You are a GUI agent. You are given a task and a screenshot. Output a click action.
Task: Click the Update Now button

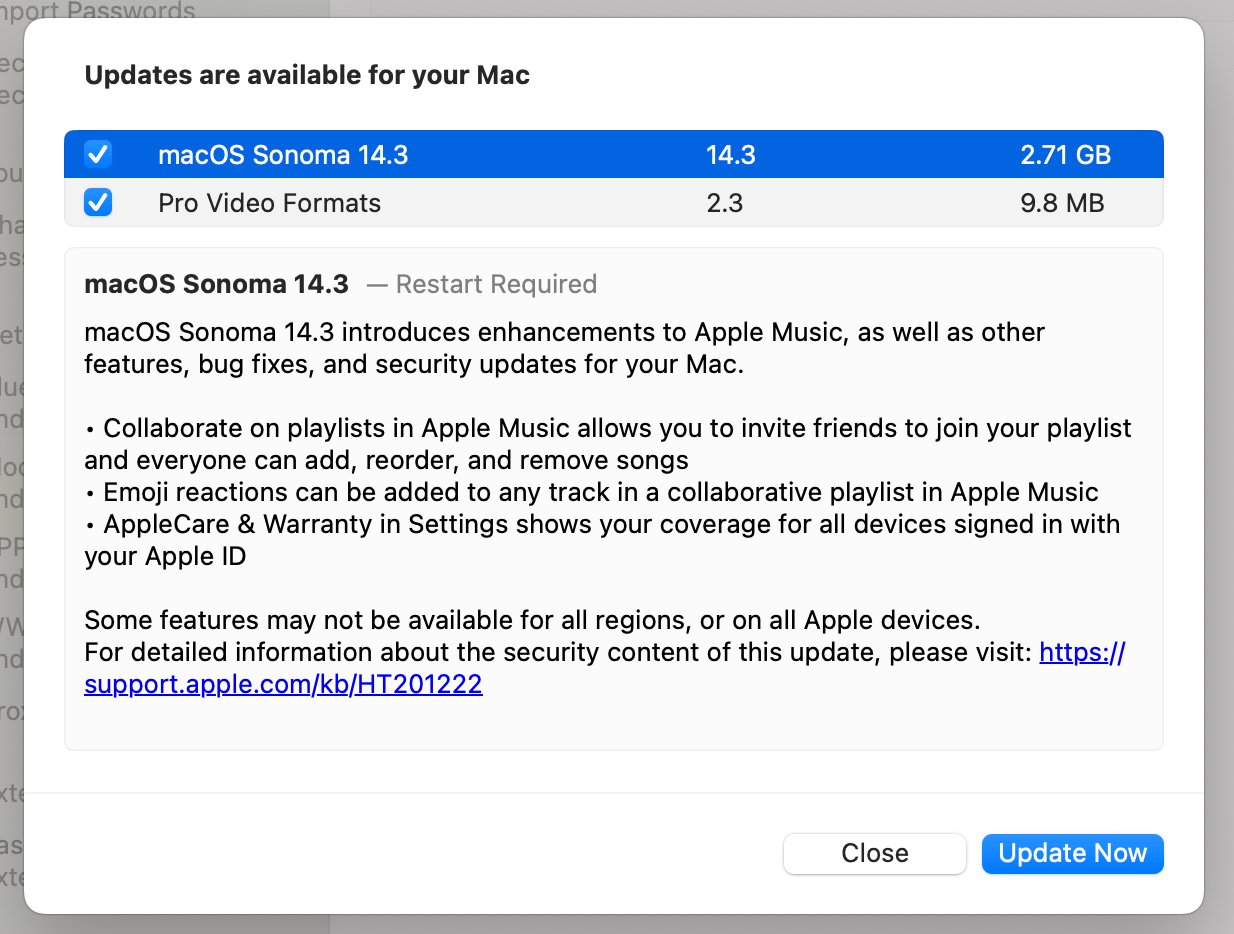(1072, 853)
